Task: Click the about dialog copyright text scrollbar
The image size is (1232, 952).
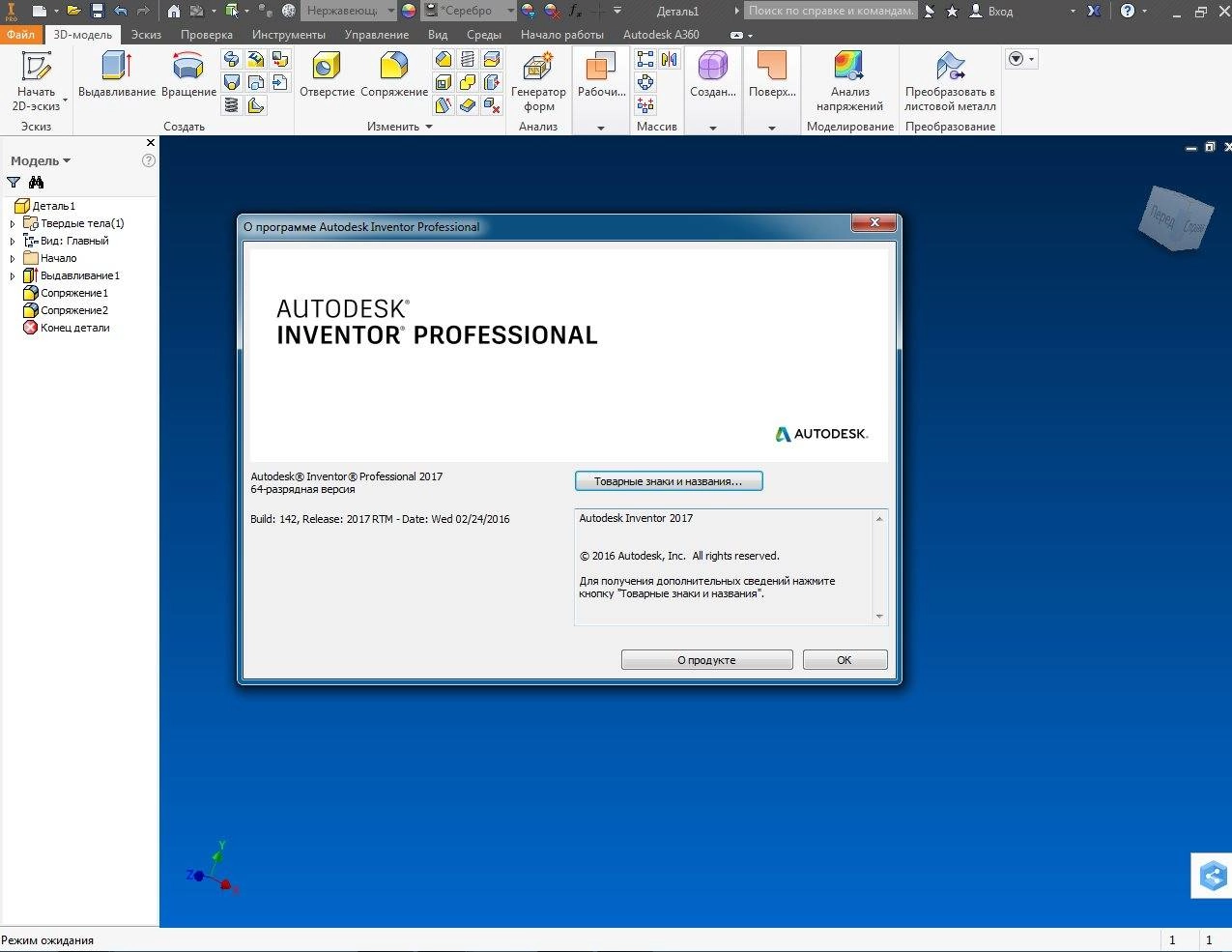Action: point(879,566)
